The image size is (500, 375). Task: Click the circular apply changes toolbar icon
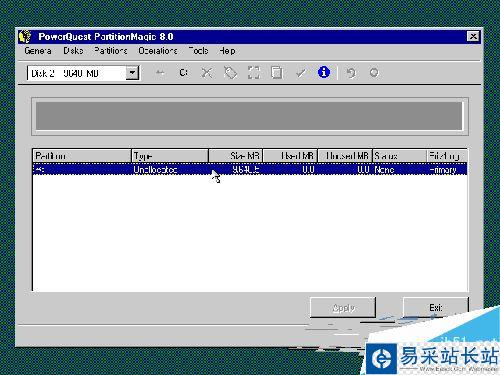(x=374, y=72)
